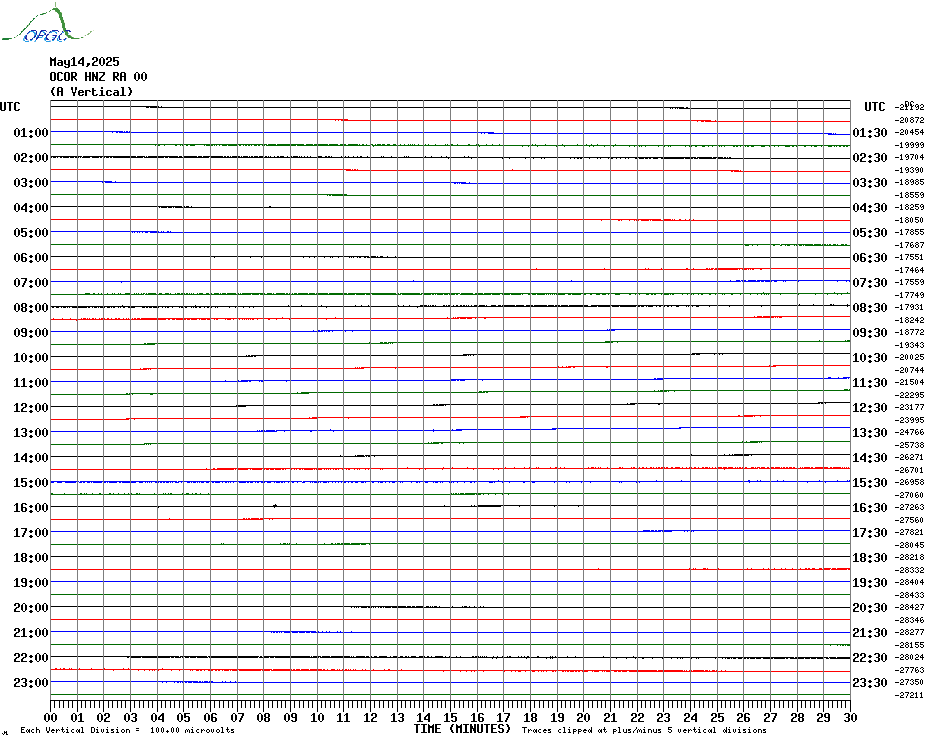Select the date text May14,2025
The image size is (930, 744).
coord(84,62)
